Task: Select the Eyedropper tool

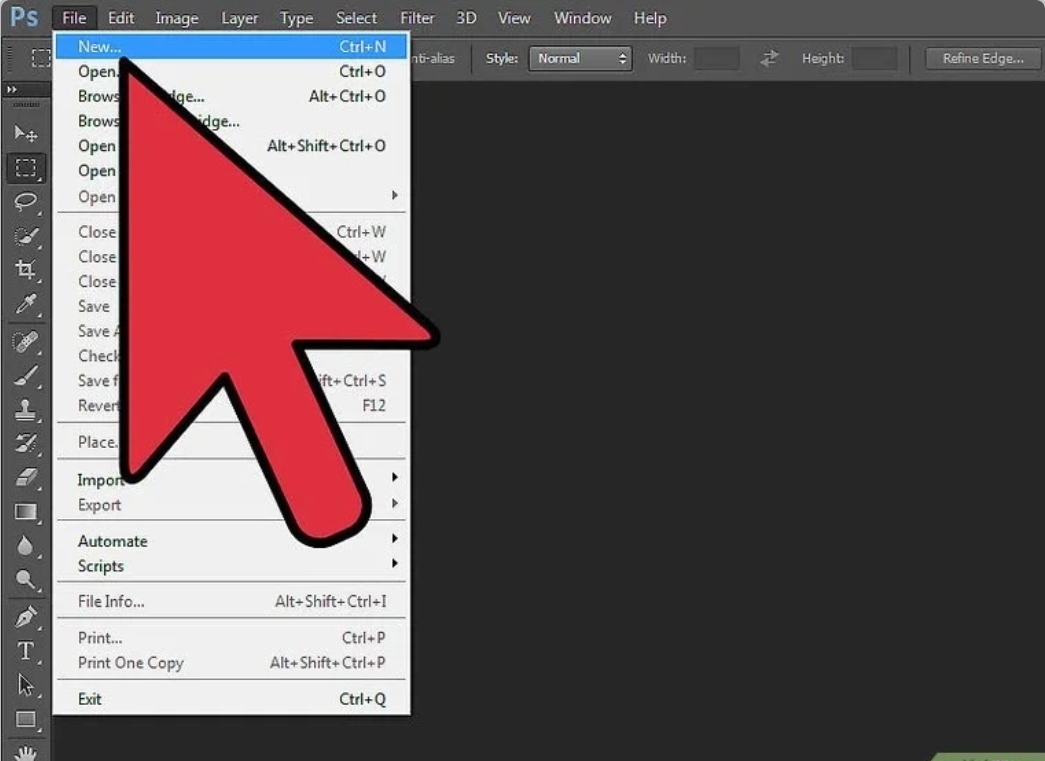Action: point(25,303)
